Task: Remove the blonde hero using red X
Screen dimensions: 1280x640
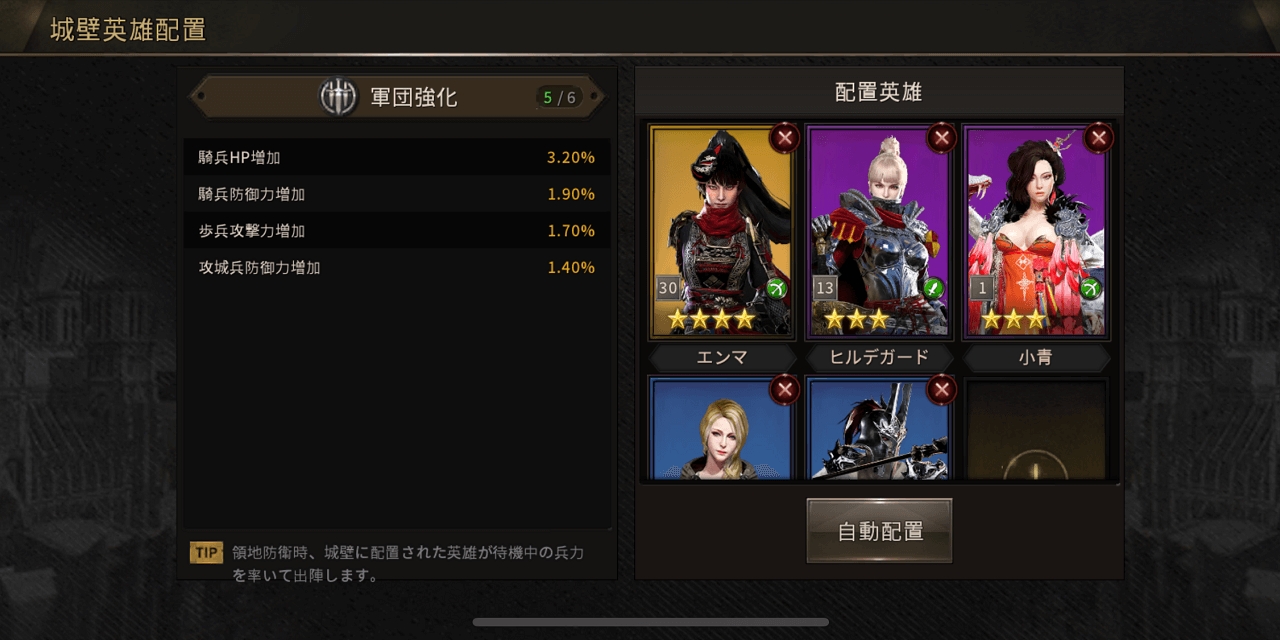Action: tap(785, 389)
